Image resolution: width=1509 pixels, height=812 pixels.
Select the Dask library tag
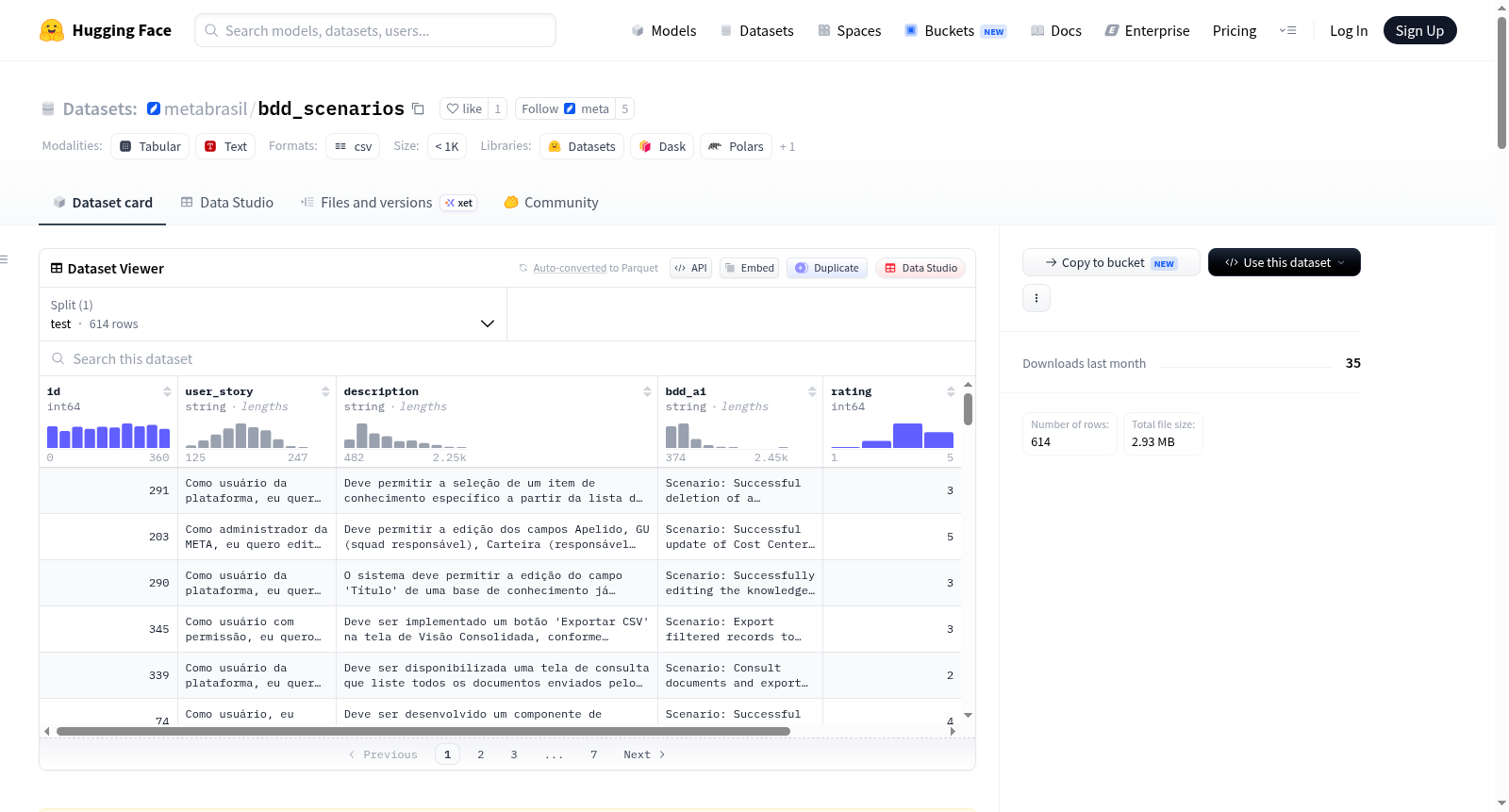662,146
